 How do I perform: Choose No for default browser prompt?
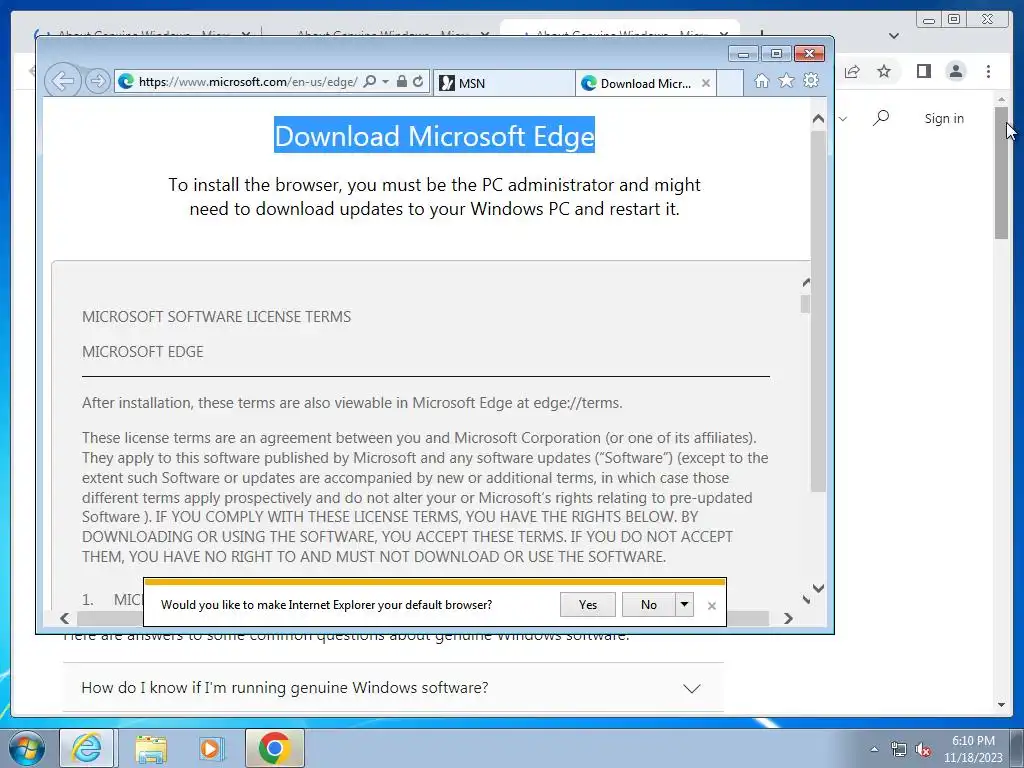(x=648, y=605)
